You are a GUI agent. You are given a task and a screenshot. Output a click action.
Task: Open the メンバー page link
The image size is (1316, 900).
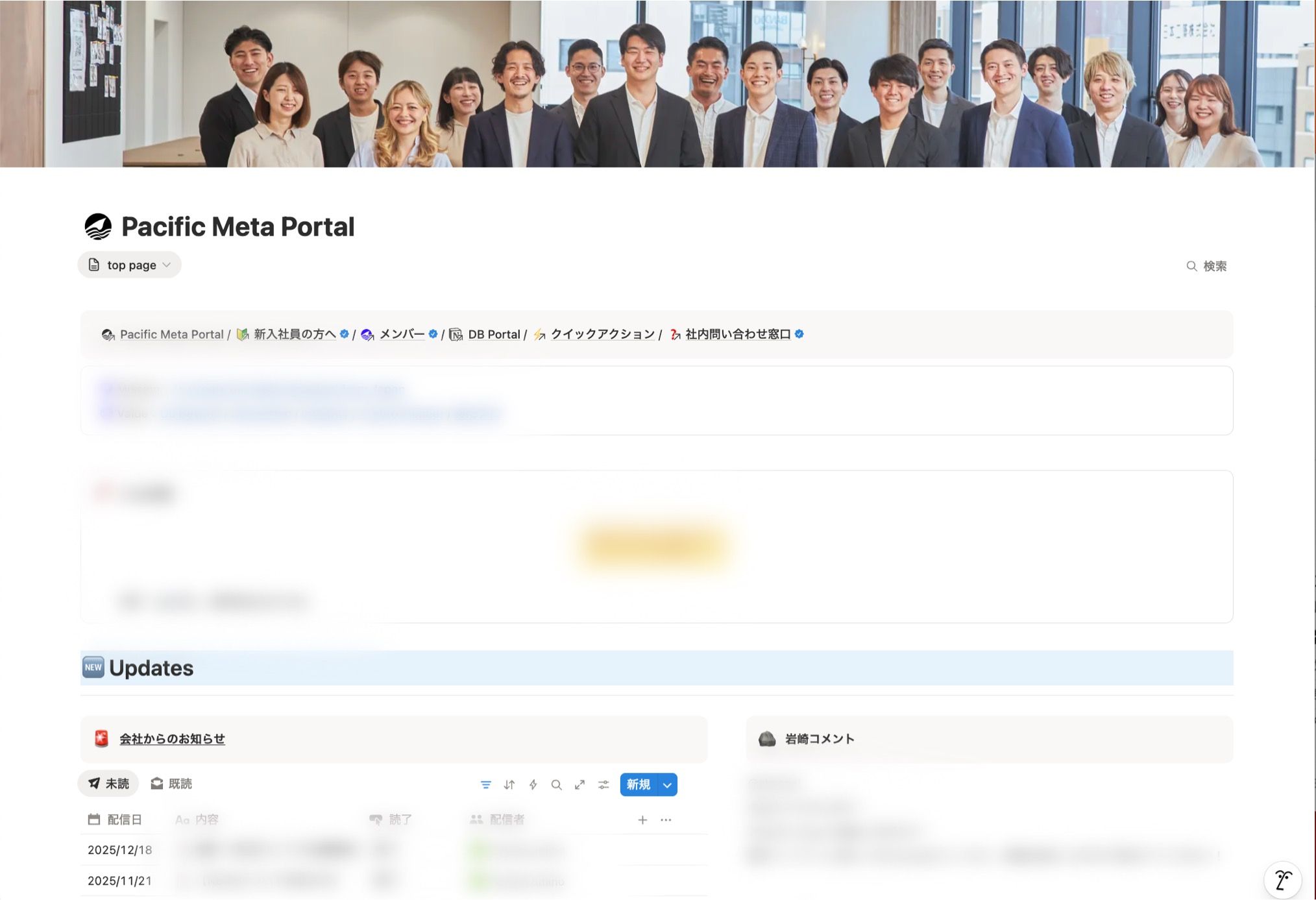click(x=402, y=334)
